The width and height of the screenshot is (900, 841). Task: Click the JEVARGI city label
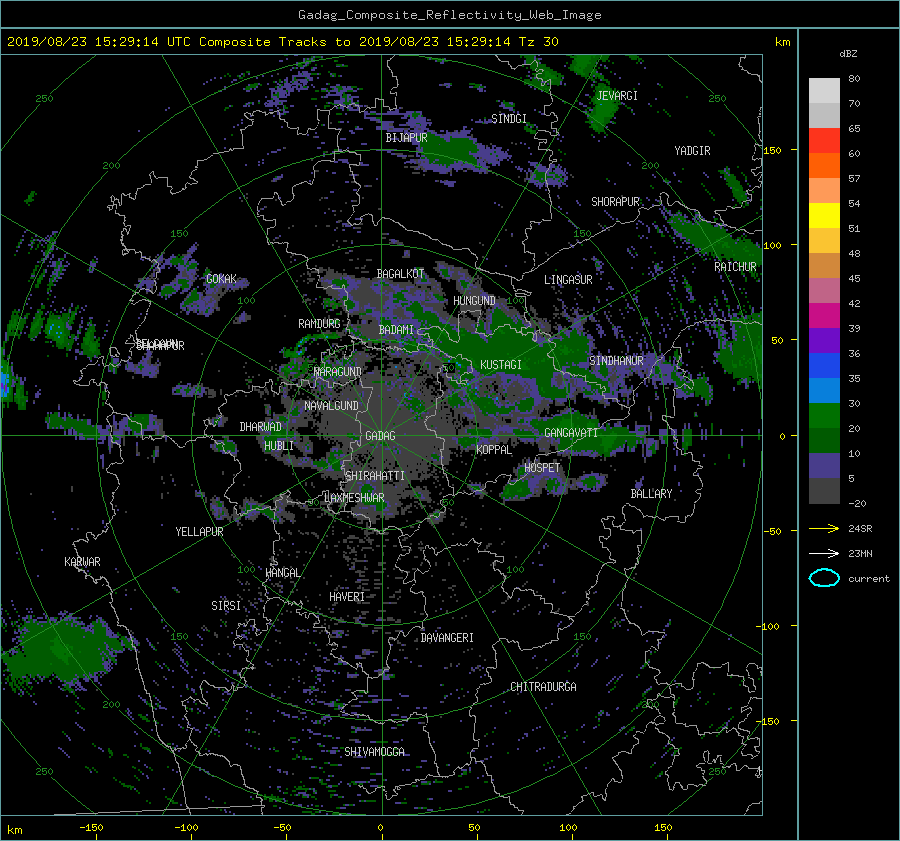click(617, 96)
